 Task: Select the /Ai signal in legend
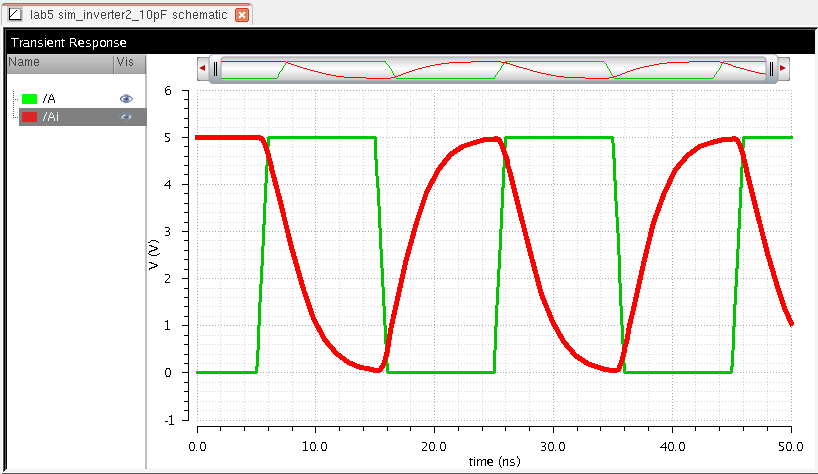50,117
